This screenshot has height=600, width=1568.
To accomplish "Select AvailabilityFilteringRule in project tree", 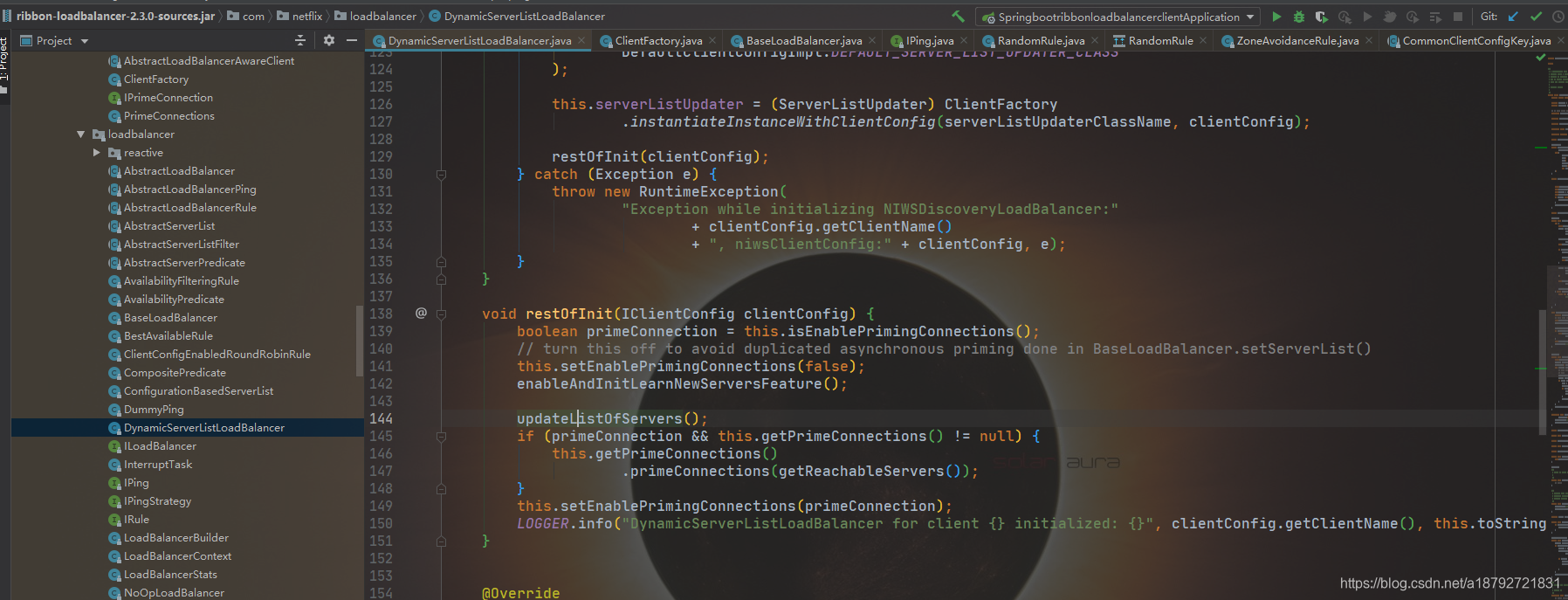I will click(x=181, y=281).
